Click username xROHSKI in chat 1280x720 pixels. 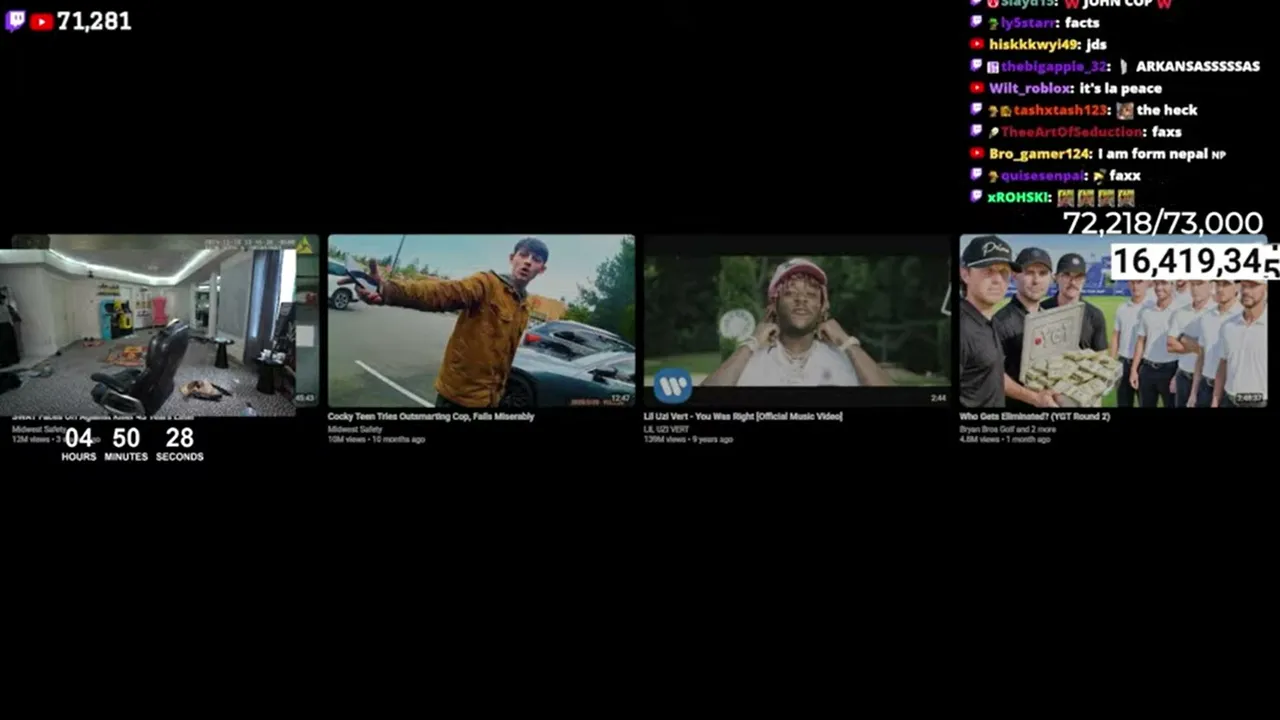(x=1019, y=198)
